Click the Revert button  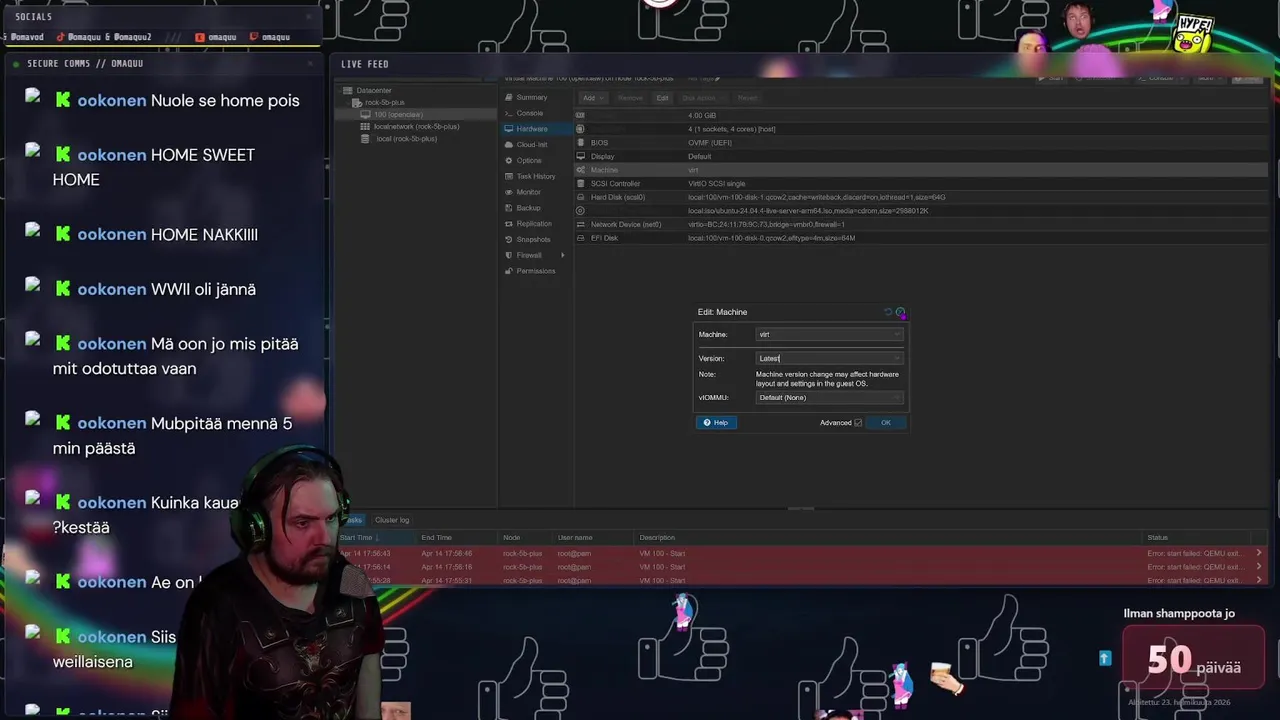coord(747,98)
